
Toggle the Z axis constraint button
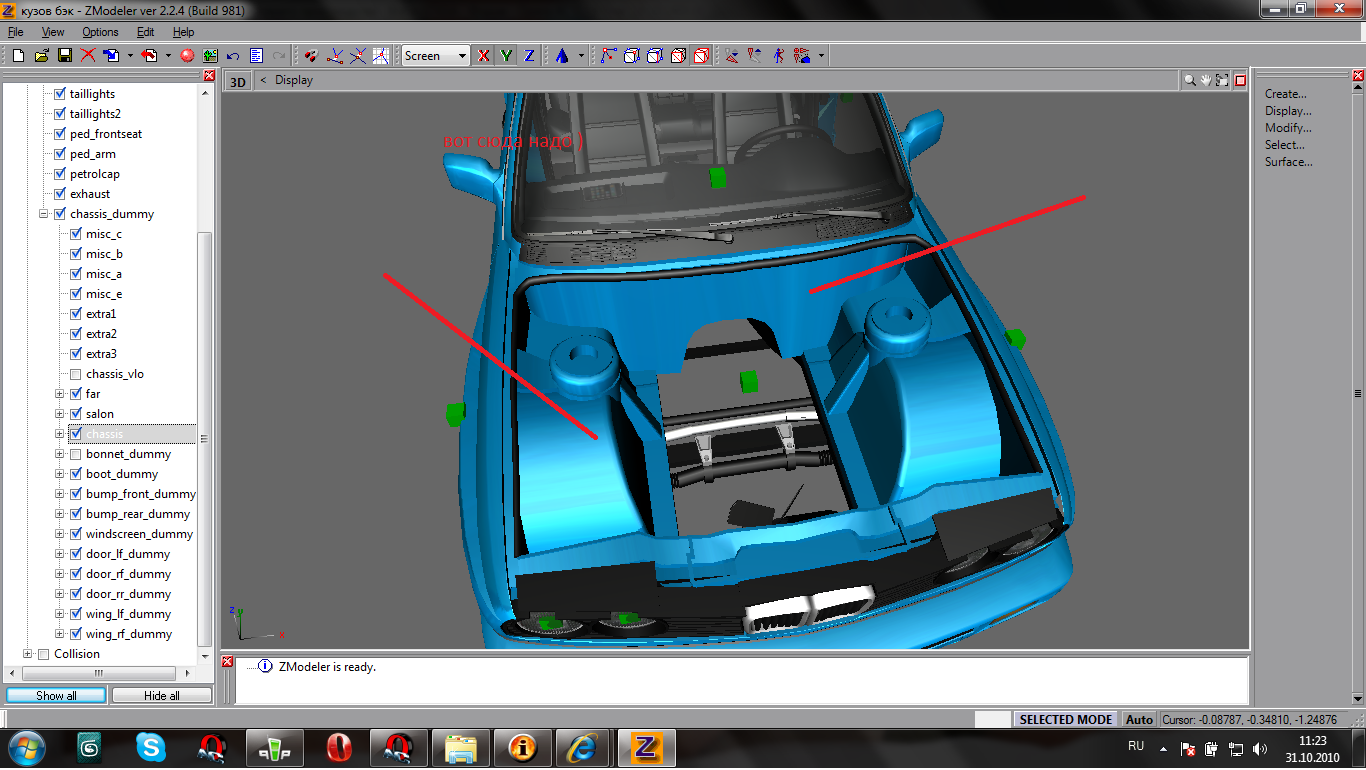(529, 56)
